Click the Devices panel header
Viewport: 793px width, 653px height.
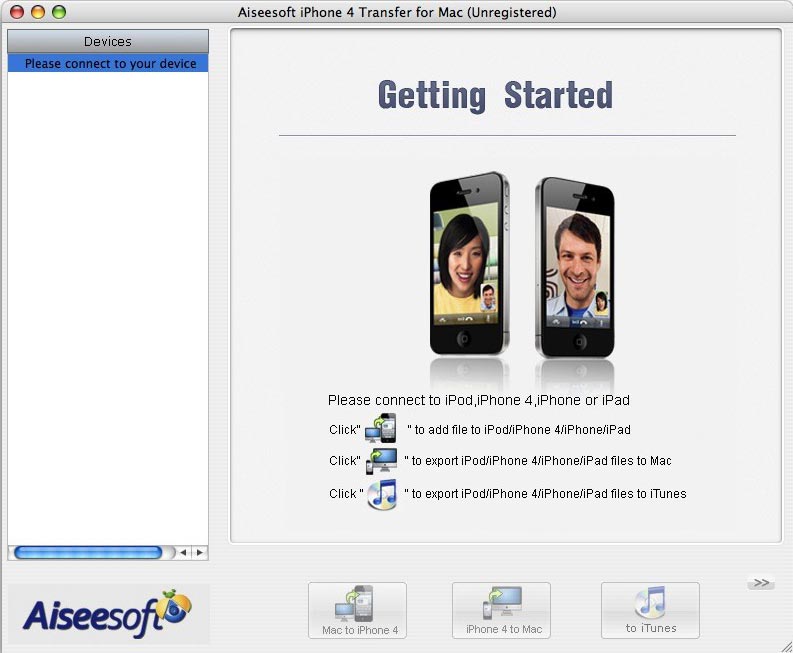coord(108,41)
